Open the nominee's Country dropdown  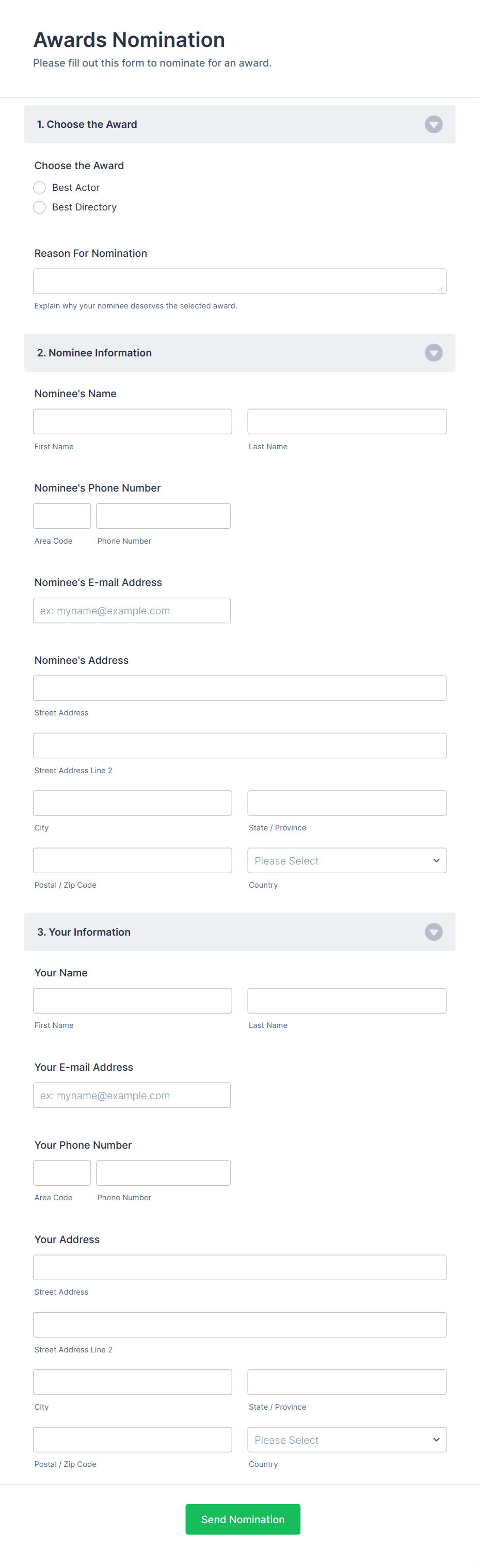point(346,860)
